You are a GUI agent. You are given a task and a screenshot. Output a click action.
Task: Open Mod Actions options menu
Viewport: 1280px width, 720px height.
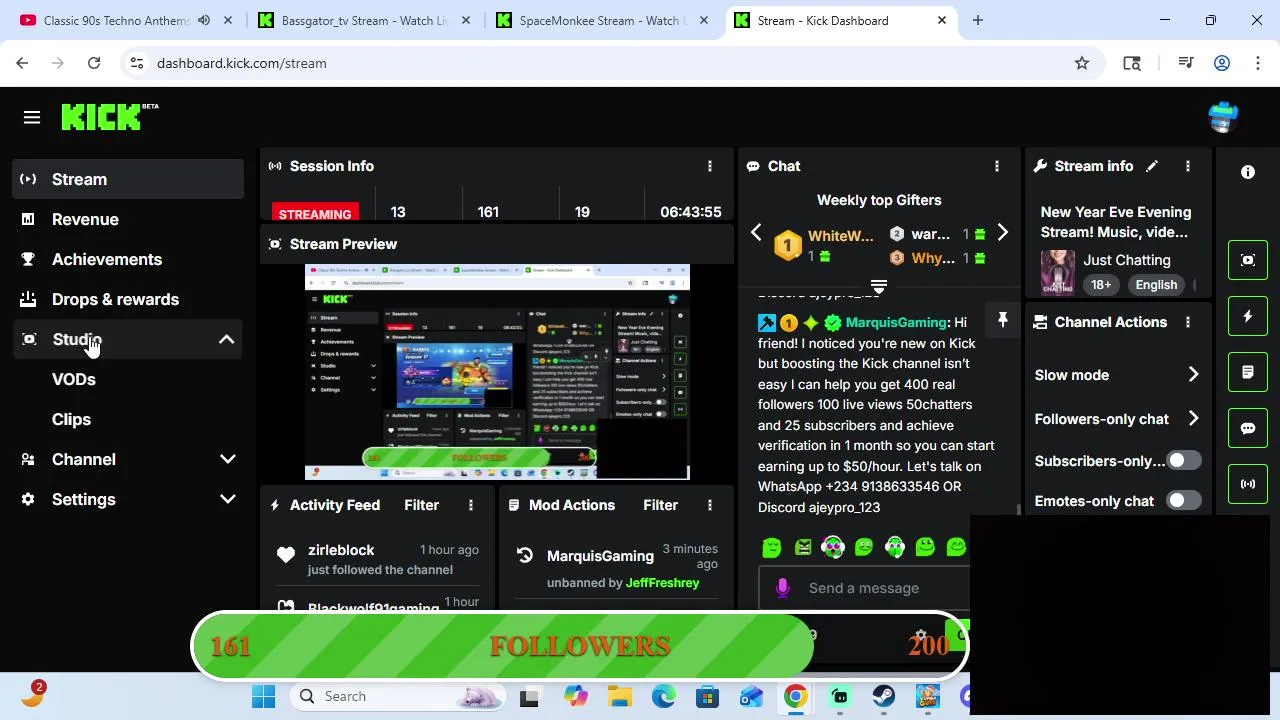pos(710,505)
